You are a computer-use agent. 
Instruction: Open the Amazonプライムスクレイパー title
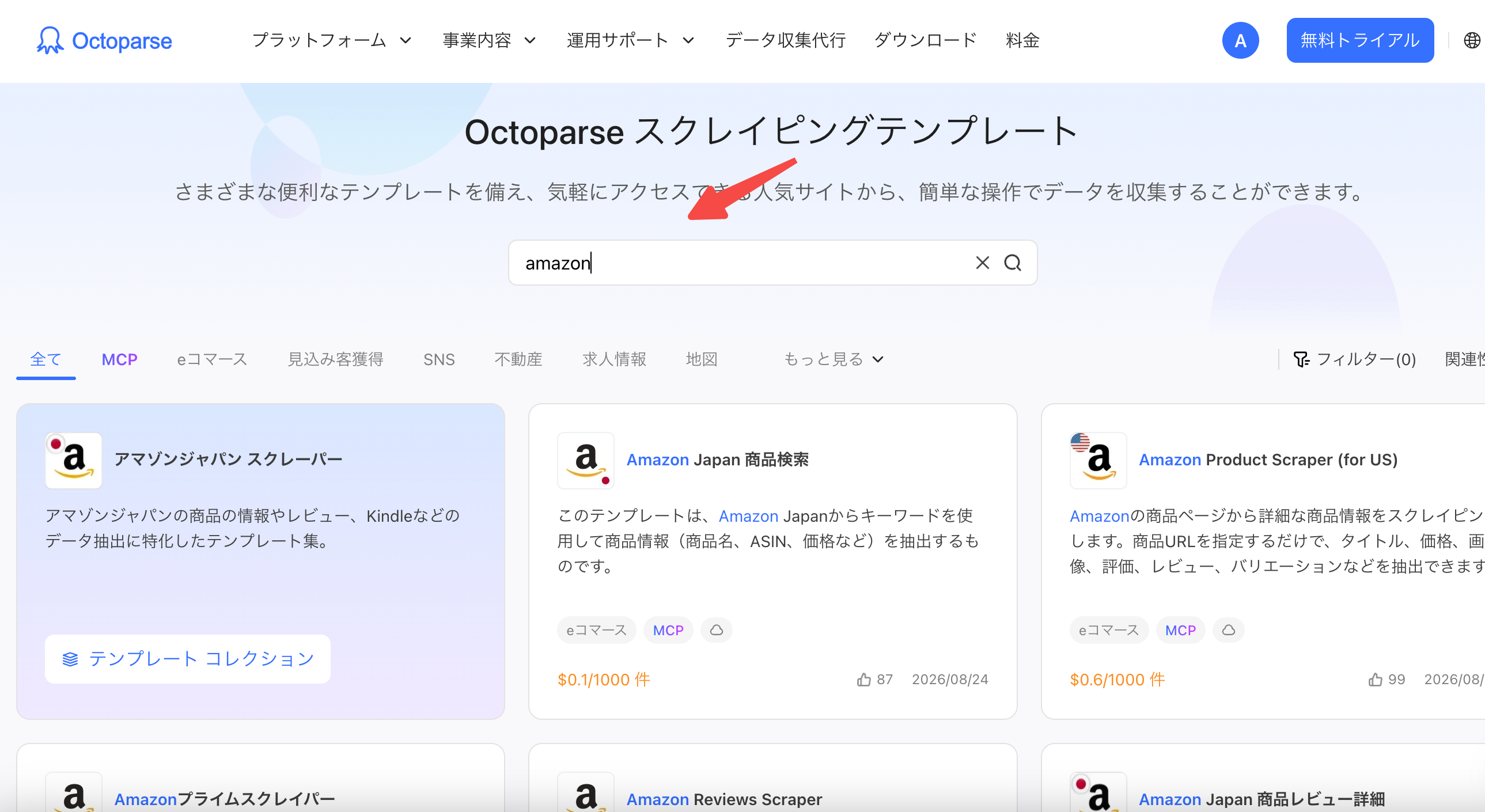pyautogui.click(x=224, y=799)
